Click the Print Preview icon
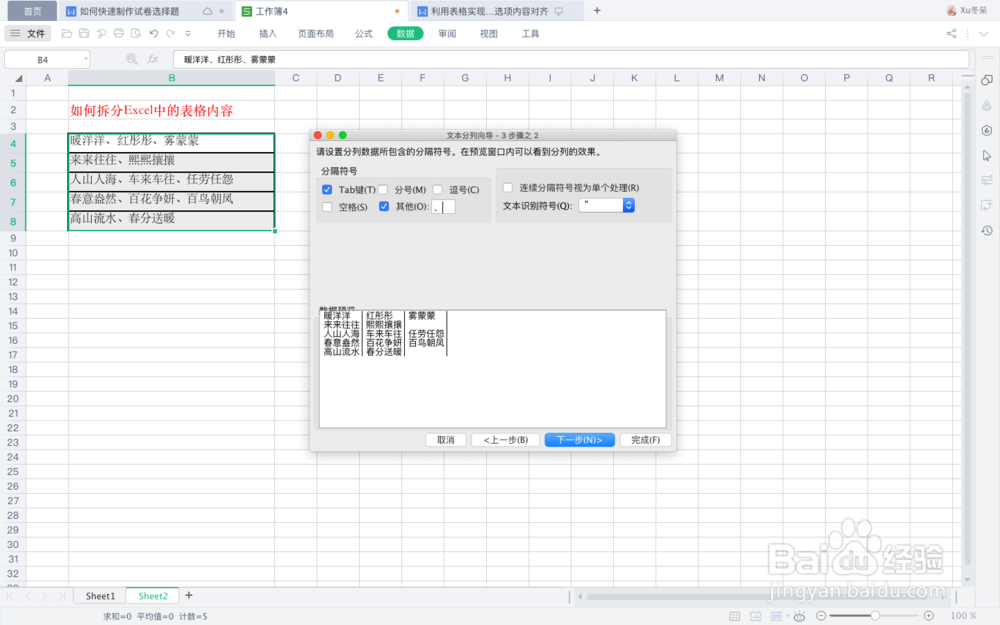This screenshot has height=625, width=1000. [x=136, y=33]
